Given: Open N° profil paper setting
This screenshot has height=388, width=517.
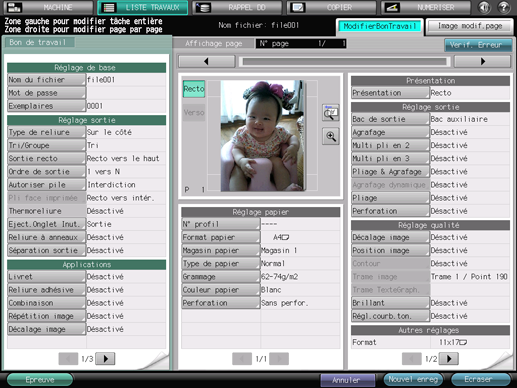Looking at the screenshot, I should 220,224.
